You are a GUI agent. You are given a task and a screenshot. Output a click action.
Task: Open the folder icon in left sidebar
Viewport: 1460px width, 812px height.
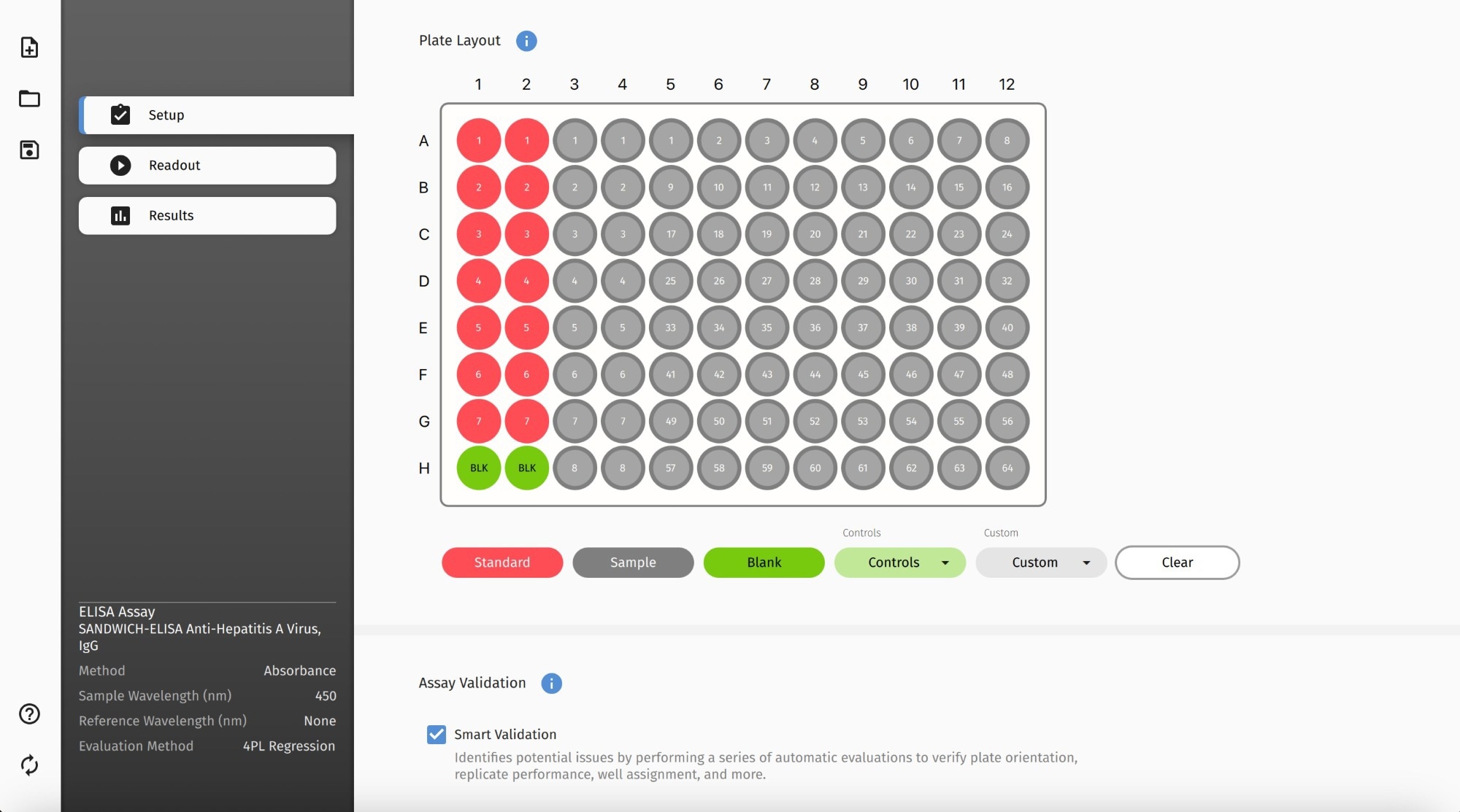(x=29, y=98)
